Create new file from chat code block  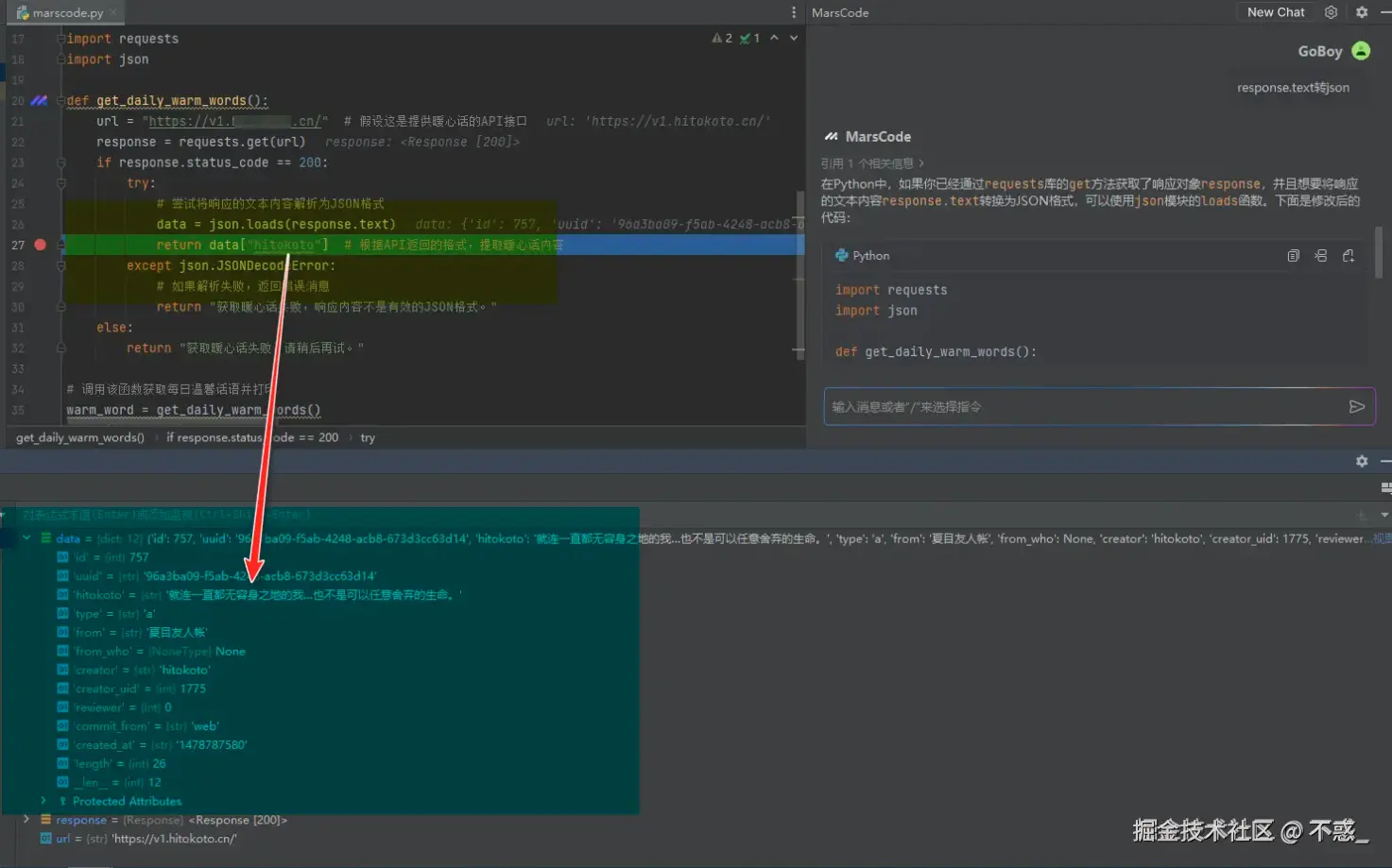1349,256
